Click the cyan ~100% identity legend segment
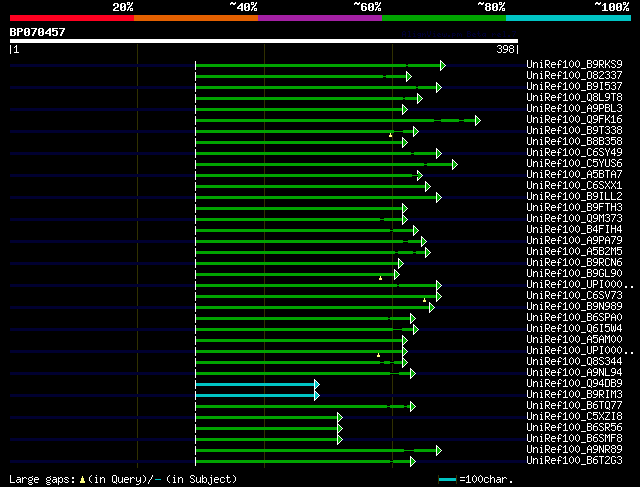Screen dimensions: 640x487 [569, 18]
